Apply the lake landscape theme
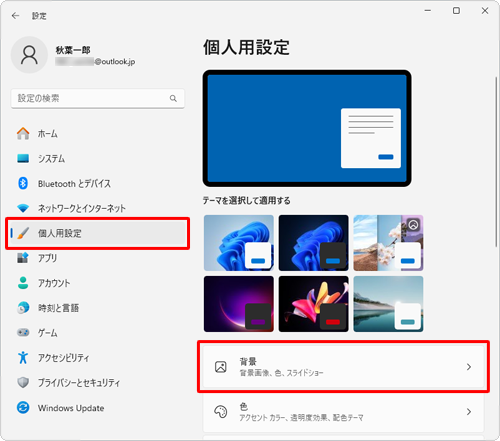Image resolution: width=500 pixels, height=441 pixels. pos(388,304)
